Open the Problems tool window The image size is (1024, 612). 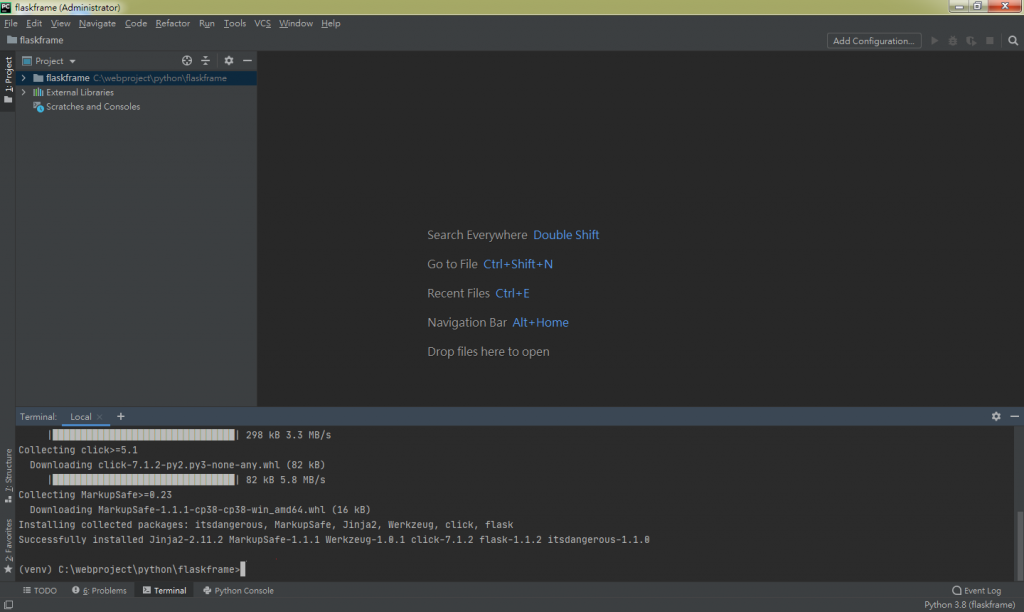coord(99,590)
